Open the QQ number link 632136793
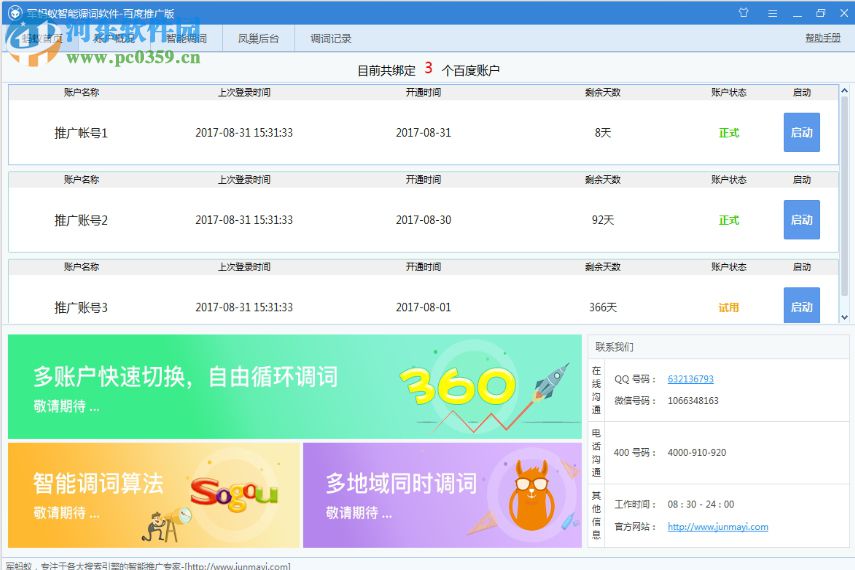 (690, 379)
